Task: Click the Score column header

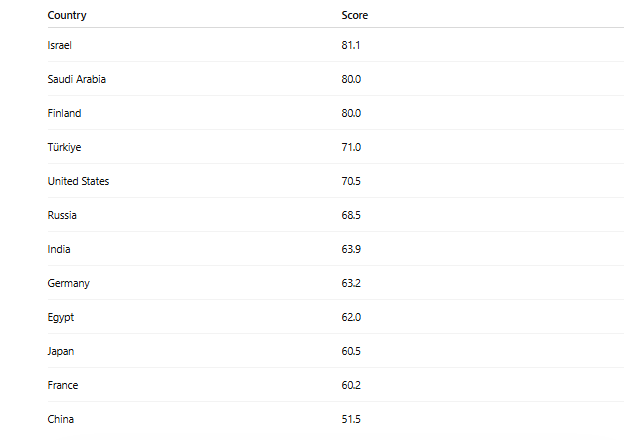Action: click(354, 15)
